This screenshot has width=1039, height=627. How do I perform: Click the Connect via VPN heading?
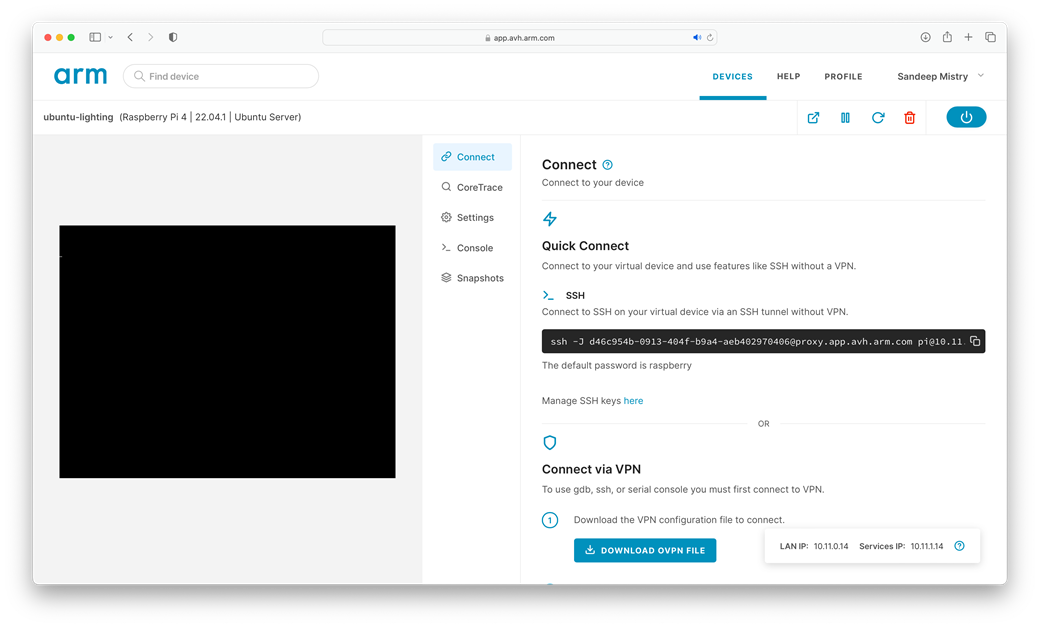click(x=591, y=469)
